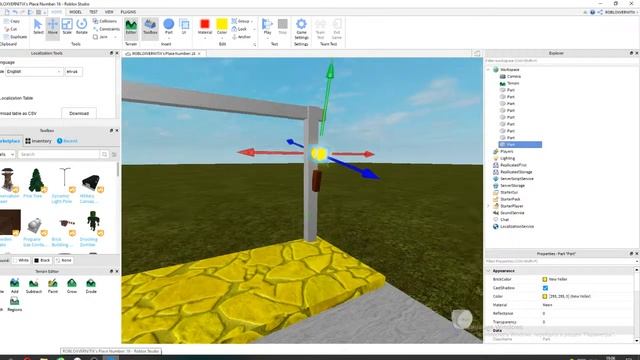The height and width of the screenshot is (360, 640).
Task: Select Camera in Explorer
Action: 514,77
